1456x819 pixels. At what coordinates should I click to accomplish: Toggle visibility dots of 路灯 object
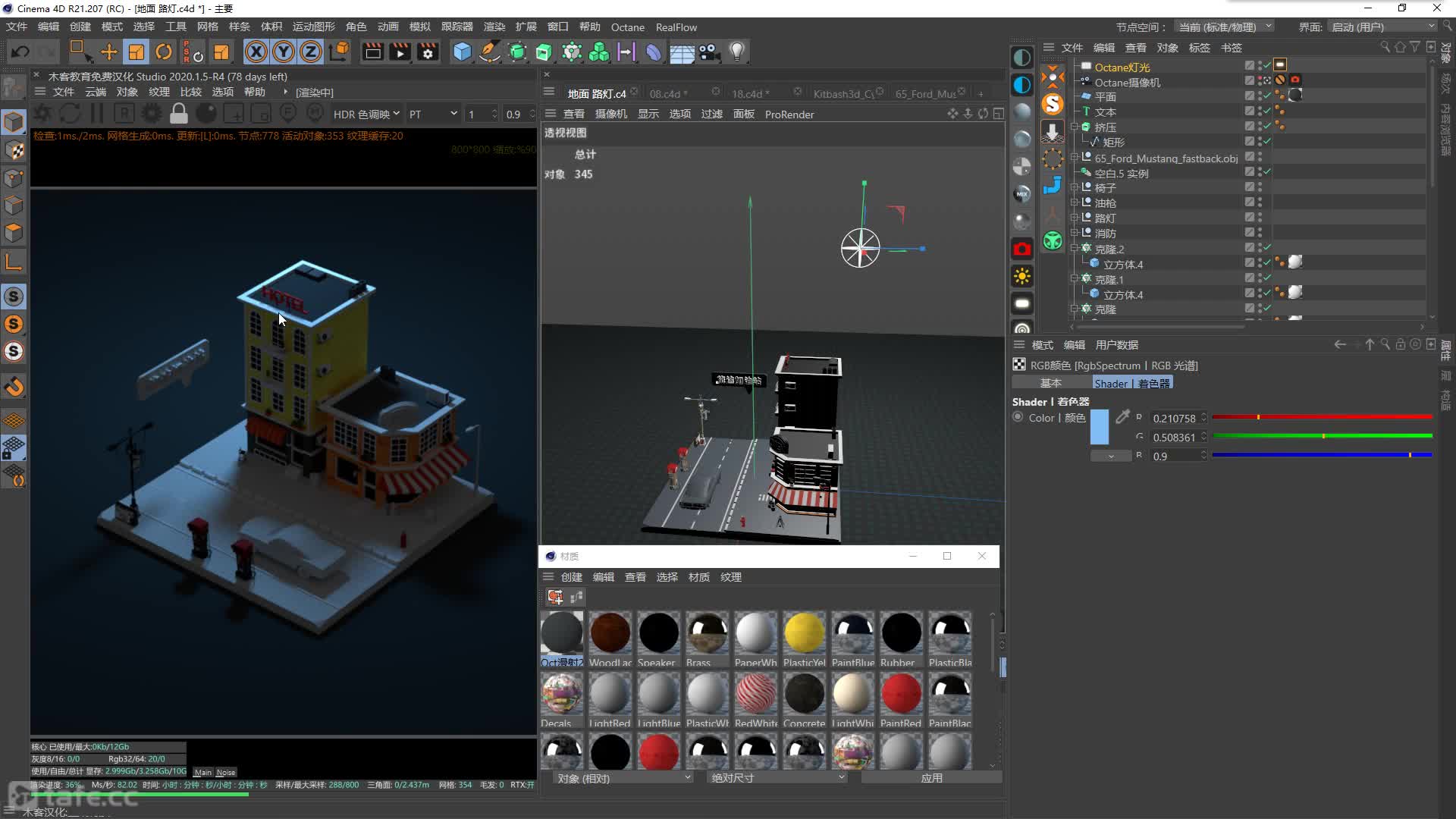[1260, 217]
